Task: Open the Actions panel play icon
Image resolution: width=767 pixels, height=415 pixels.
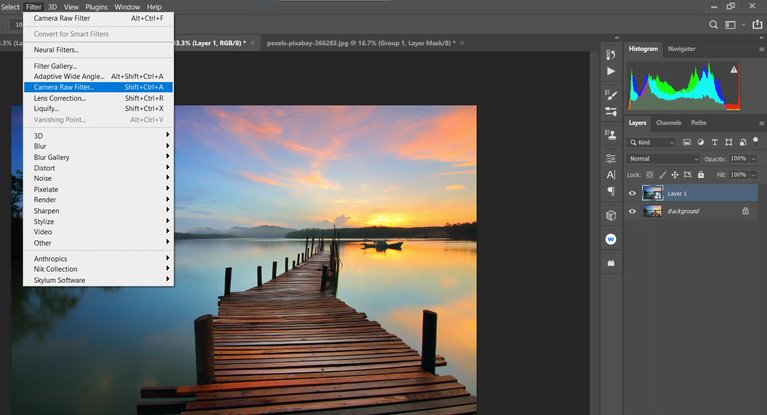Action: [x=611, y=71]
